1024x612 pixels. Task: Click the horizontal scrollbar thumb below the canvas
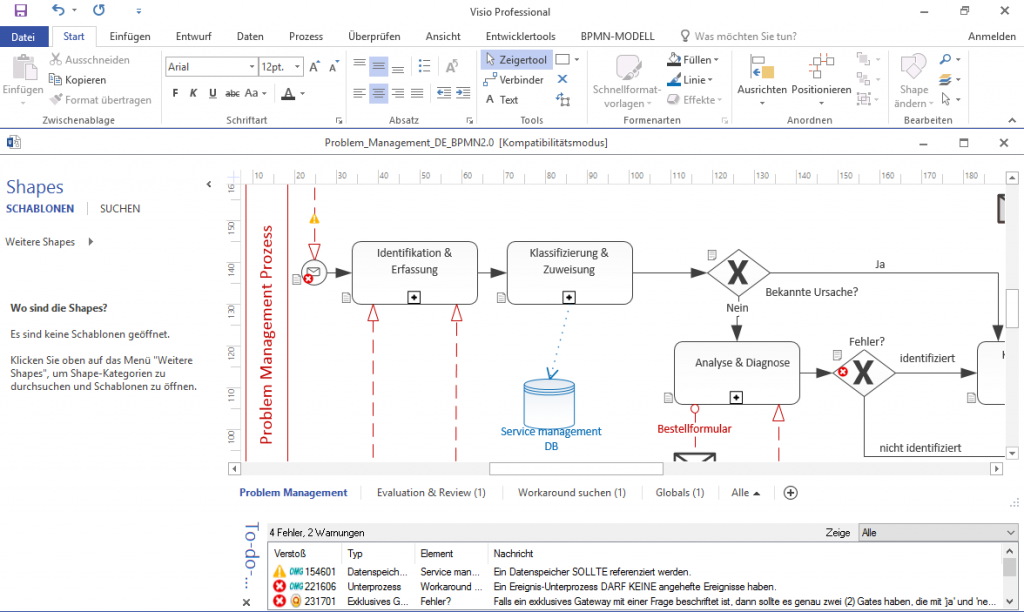coord(576,468)
